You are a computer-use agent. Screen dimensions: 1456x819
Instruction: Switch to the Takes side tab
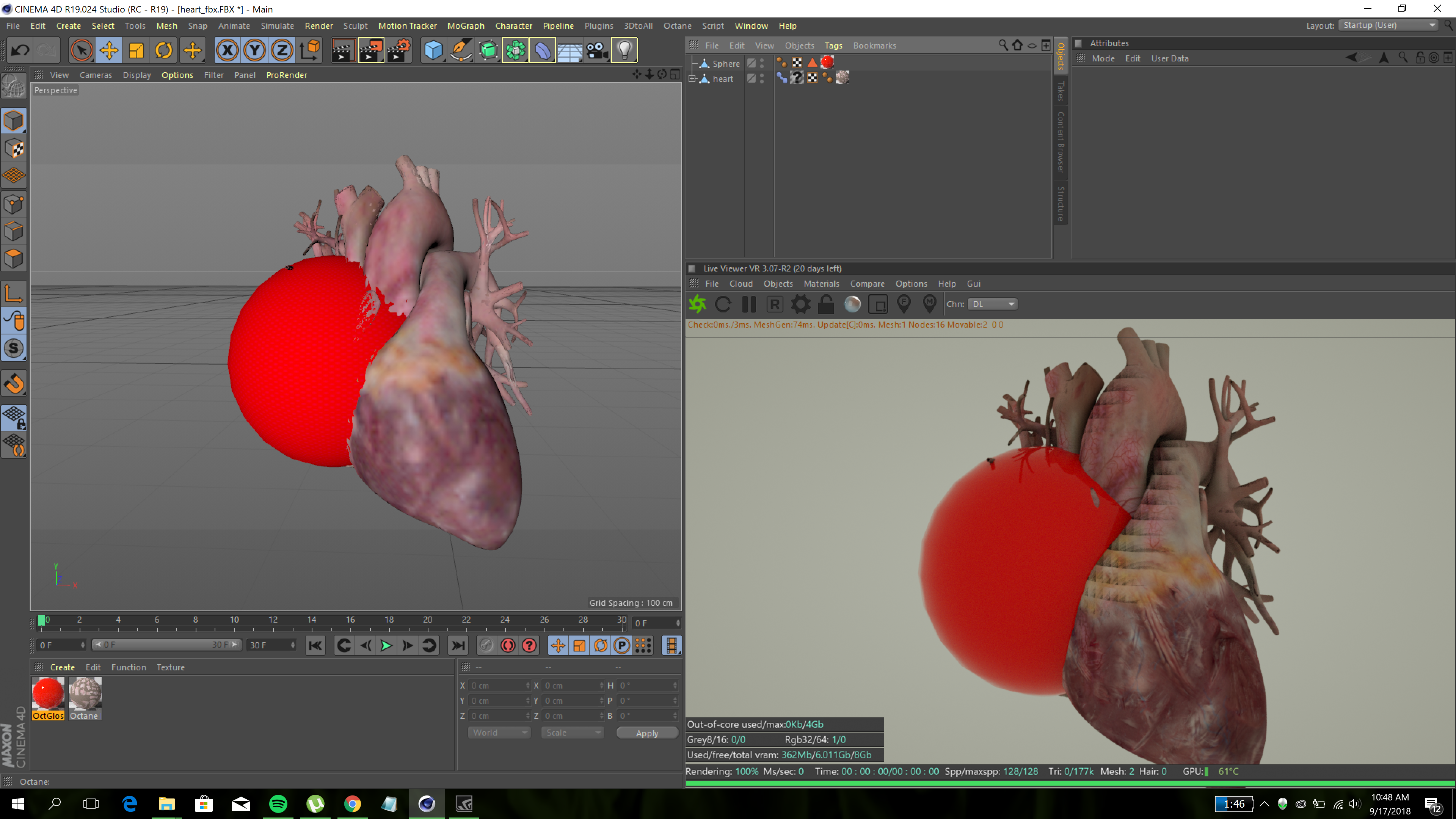click(x=1061, y=91)
